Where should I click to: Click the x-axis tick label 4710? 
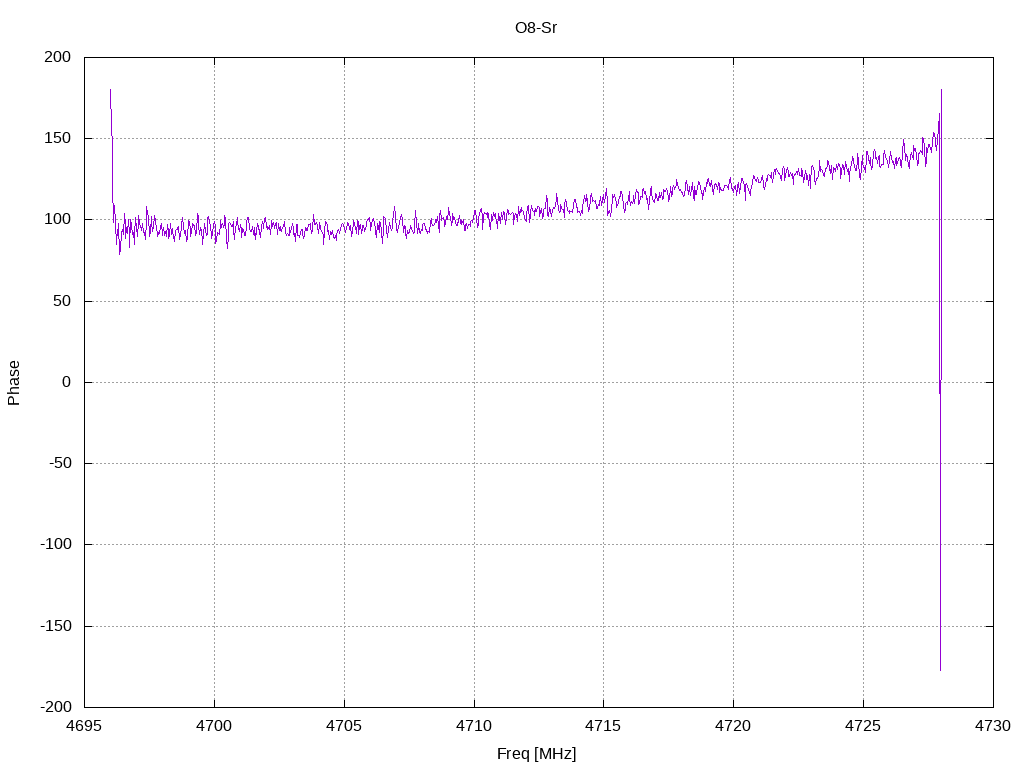(474, 726)
